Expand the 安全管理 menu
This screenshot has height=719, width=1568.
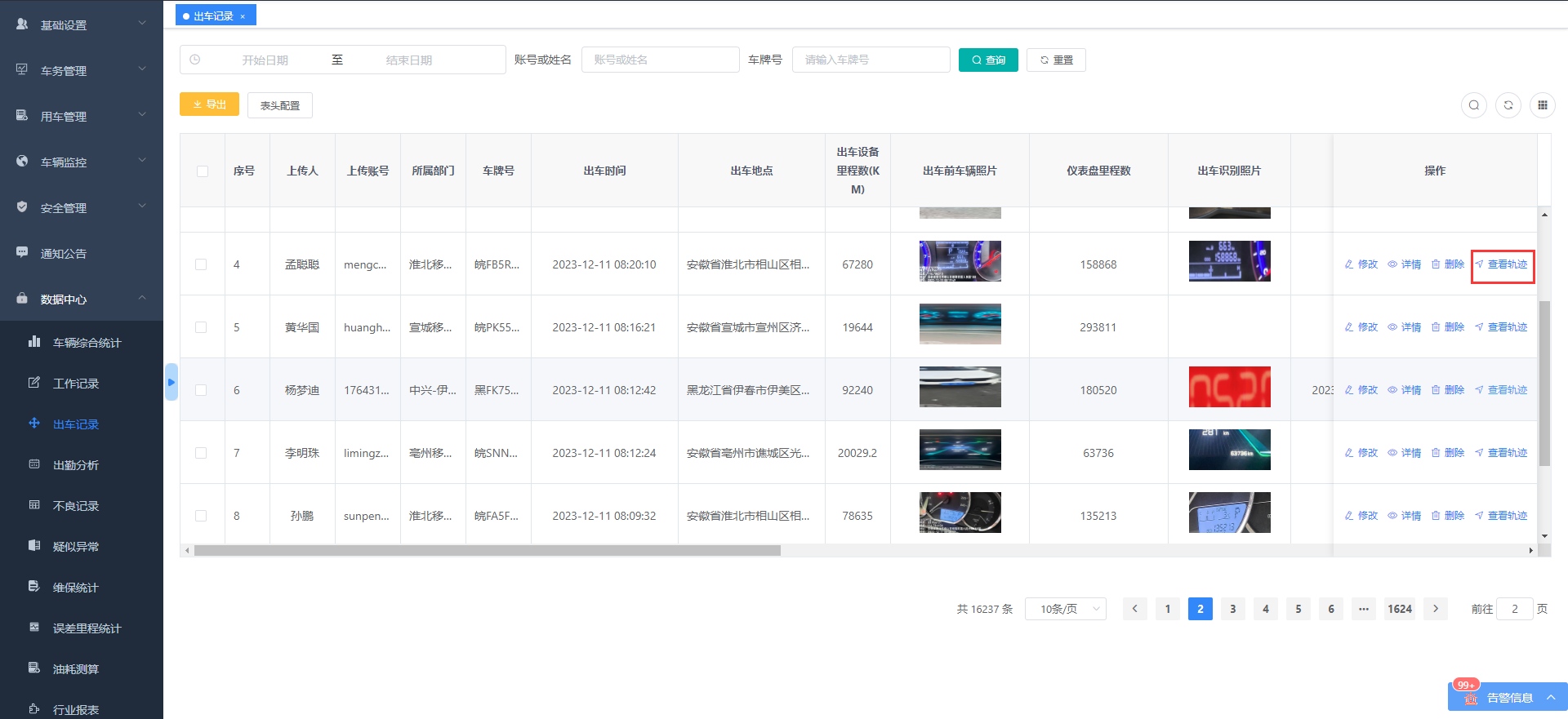[x=82, y=207]
